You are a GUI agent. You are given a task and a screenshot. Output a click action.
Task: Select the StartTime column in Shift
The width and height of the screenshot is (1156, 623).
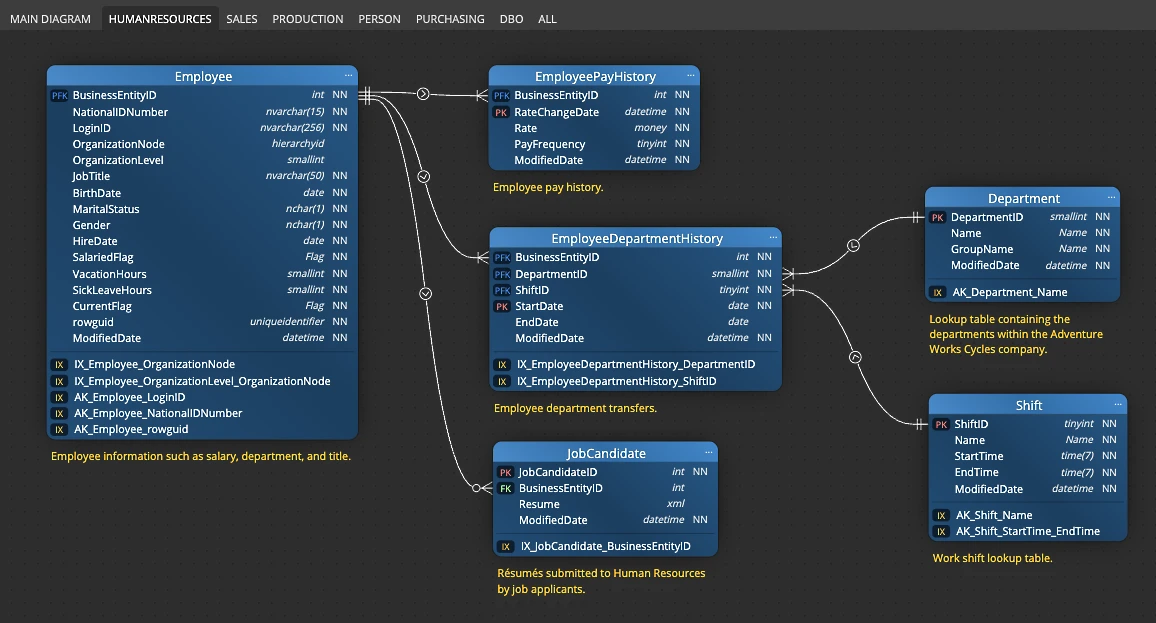click(x=1028, y=456)
